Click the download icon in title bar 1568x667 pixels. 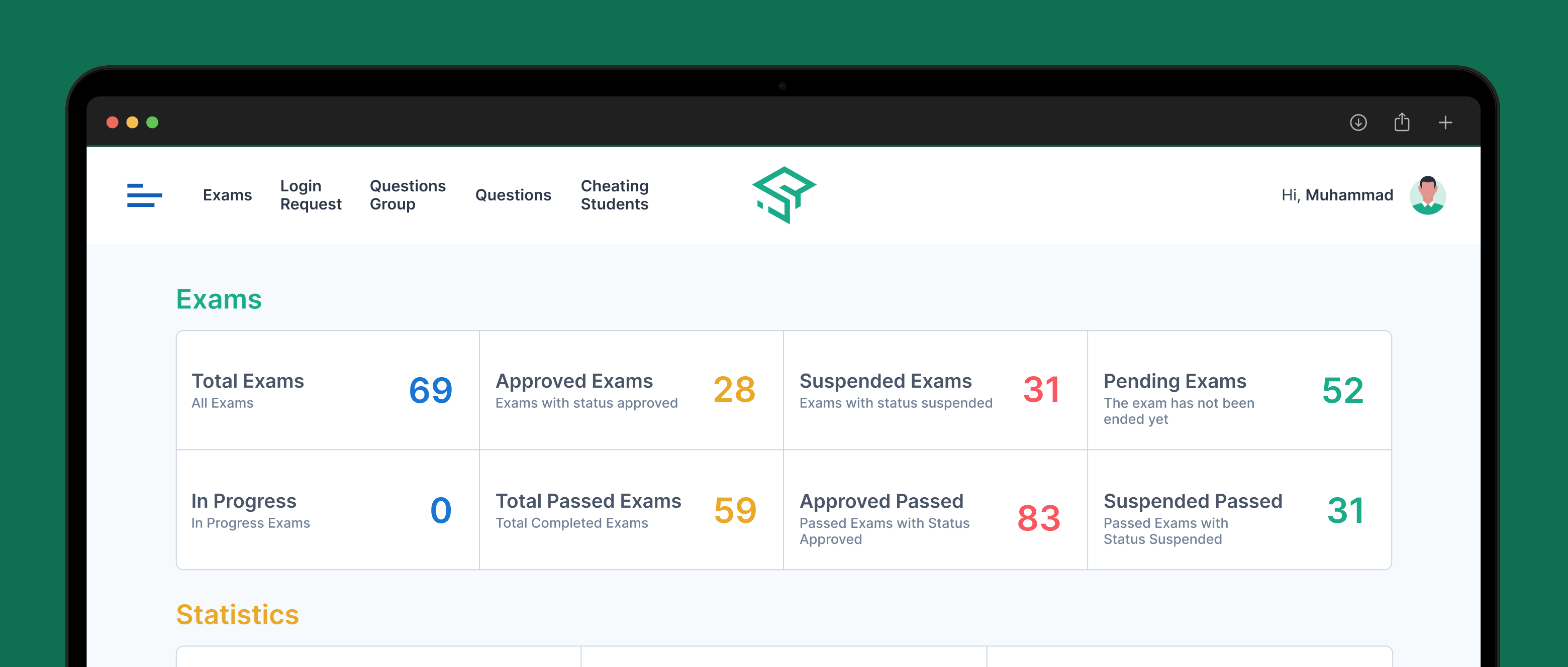click(x=1358, y=123)
